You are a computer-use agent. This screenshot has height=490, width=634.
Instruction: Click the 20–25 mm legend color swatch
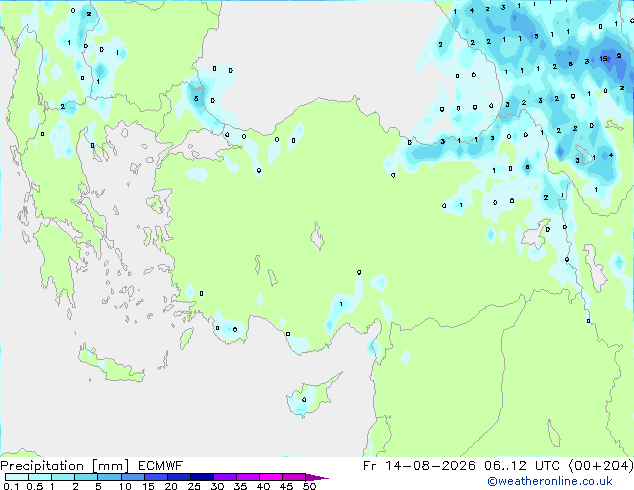point(179,477)
